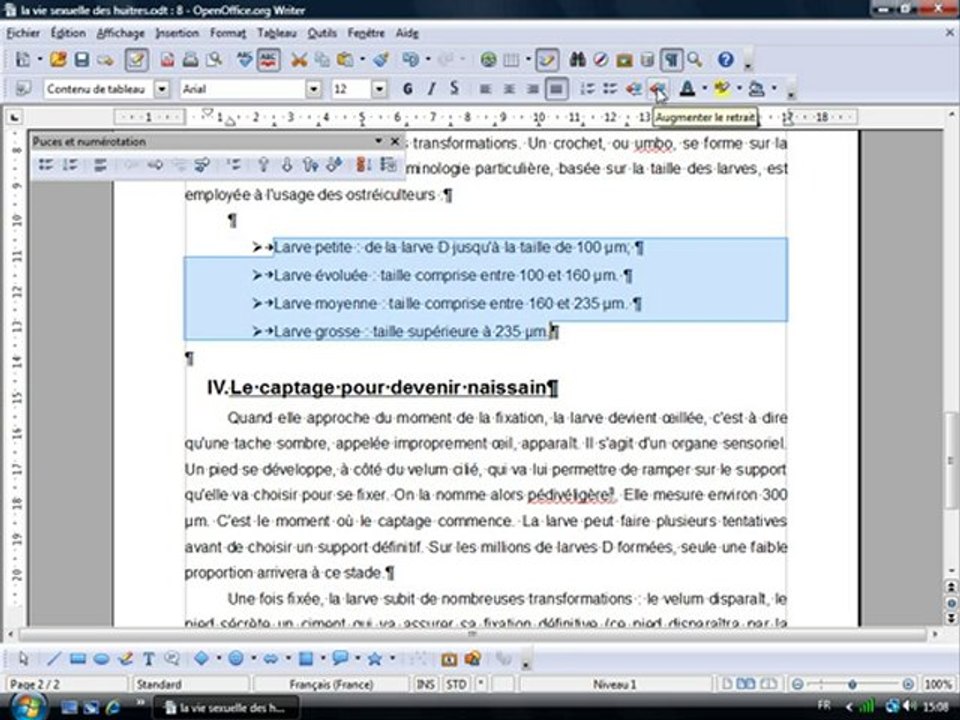Screen dimensions: 960x720
Task: Open the Insertion menu
Action: (178, 33)
